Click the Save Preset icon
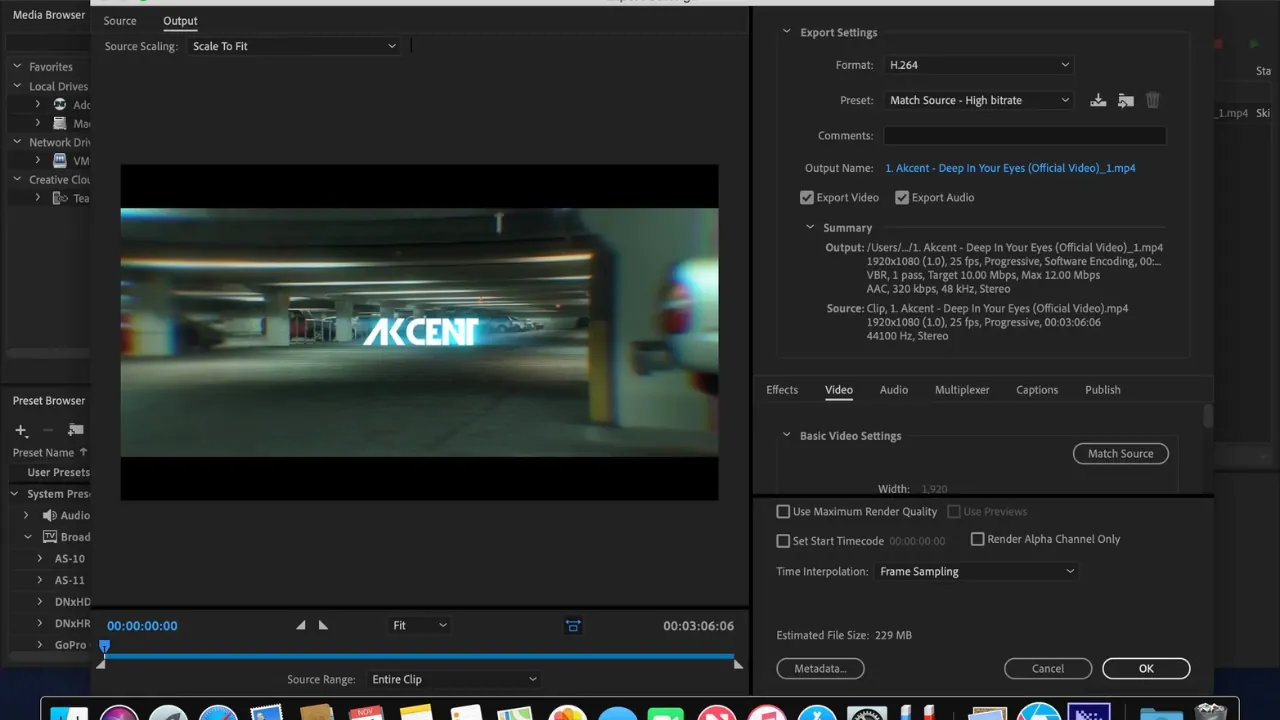 coord(1098,100)
